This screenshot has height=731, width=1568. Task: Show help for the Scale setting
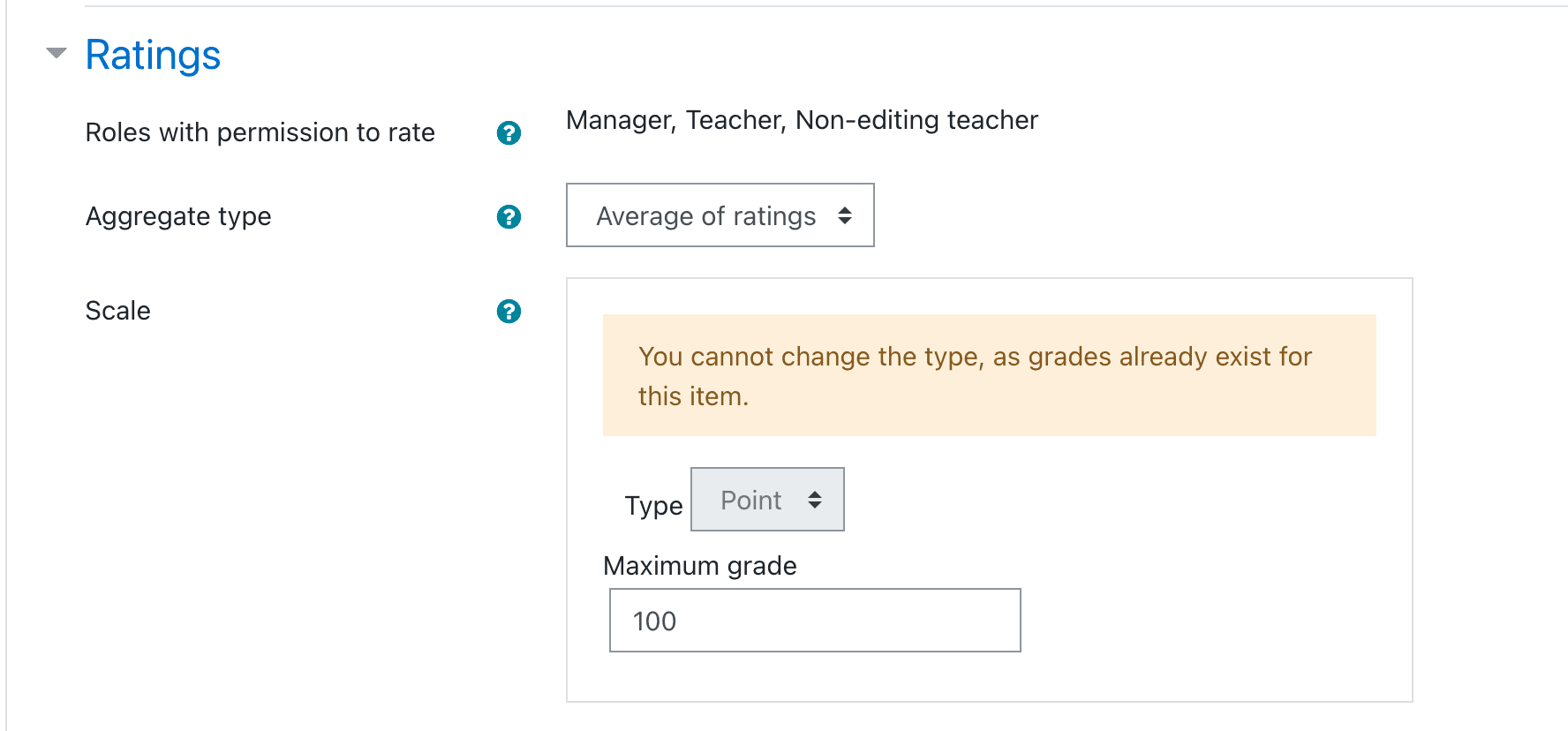coord(509,311)
